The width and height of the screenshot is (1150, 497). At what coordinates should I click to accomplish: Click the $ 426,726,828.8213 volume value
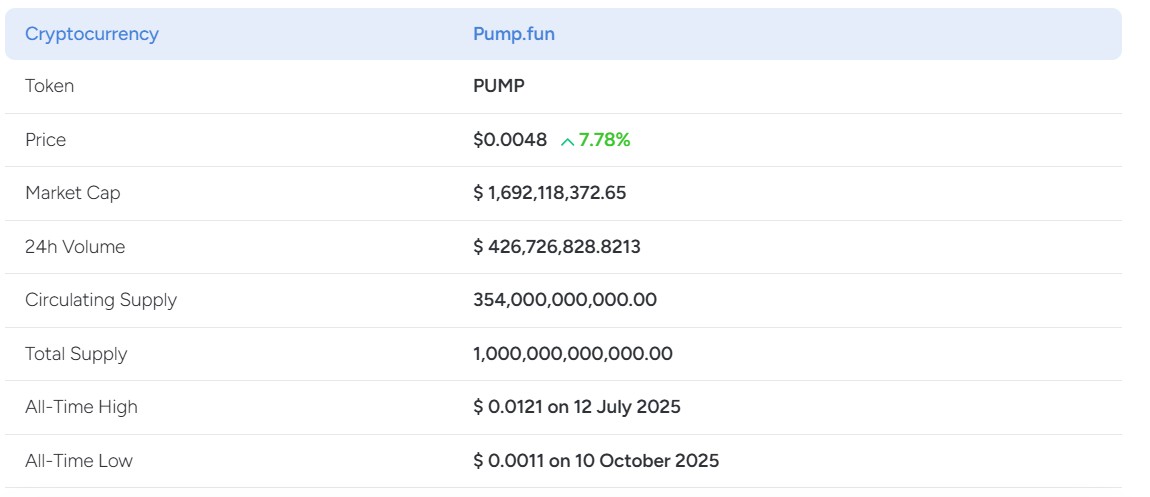tap(557, 246)
